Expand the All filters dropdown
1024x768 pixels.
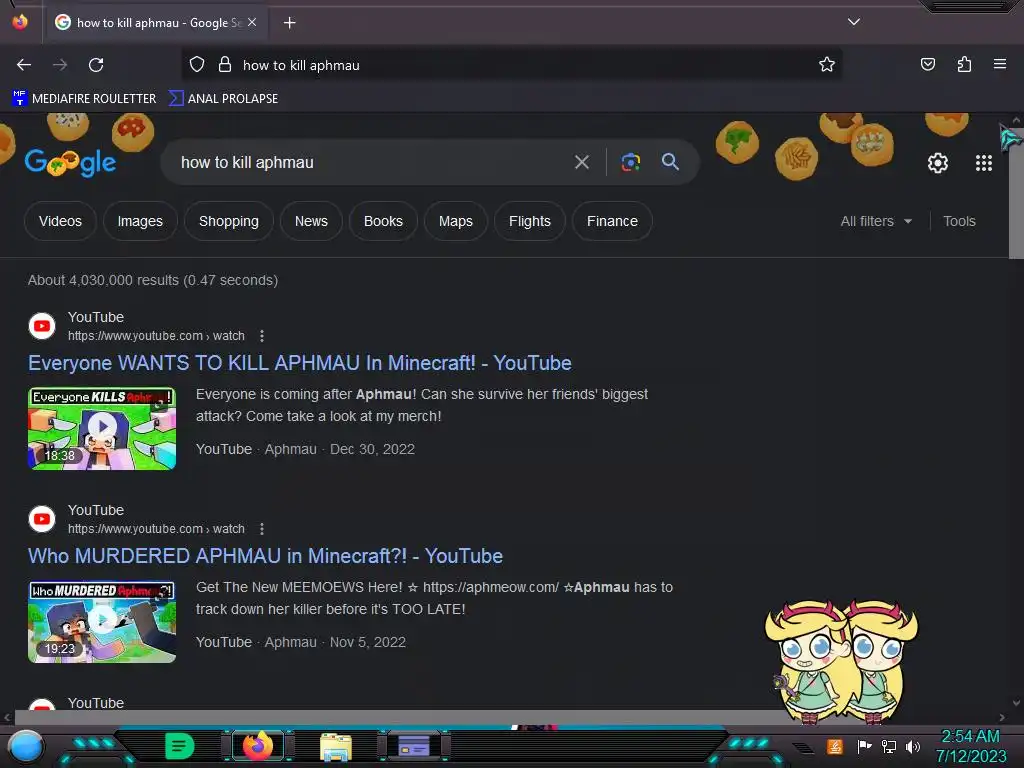point(876,221)
